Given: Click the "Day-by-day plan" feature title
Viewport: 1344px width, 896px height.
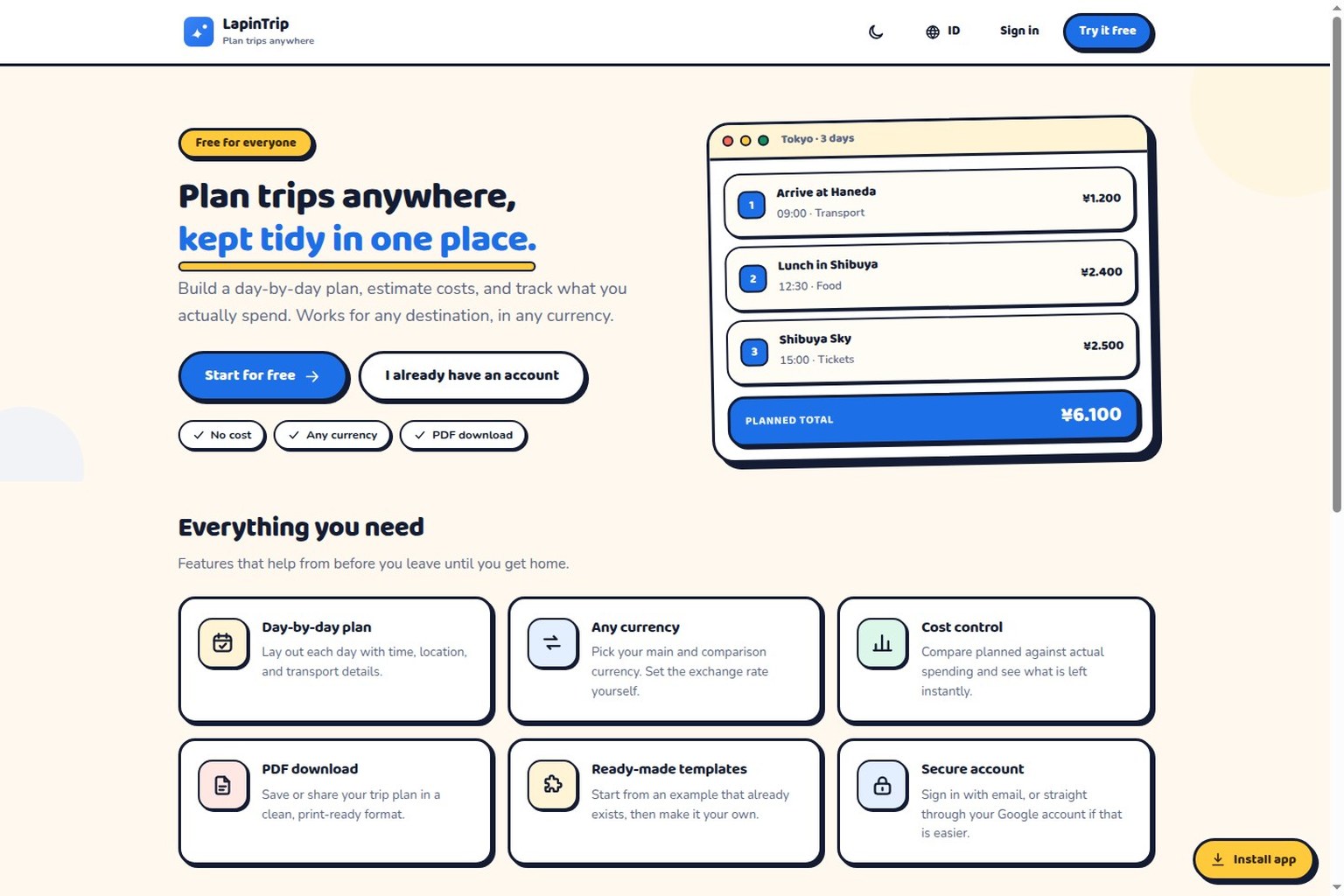Looking at the screenshot, I should tap(317, 626).
